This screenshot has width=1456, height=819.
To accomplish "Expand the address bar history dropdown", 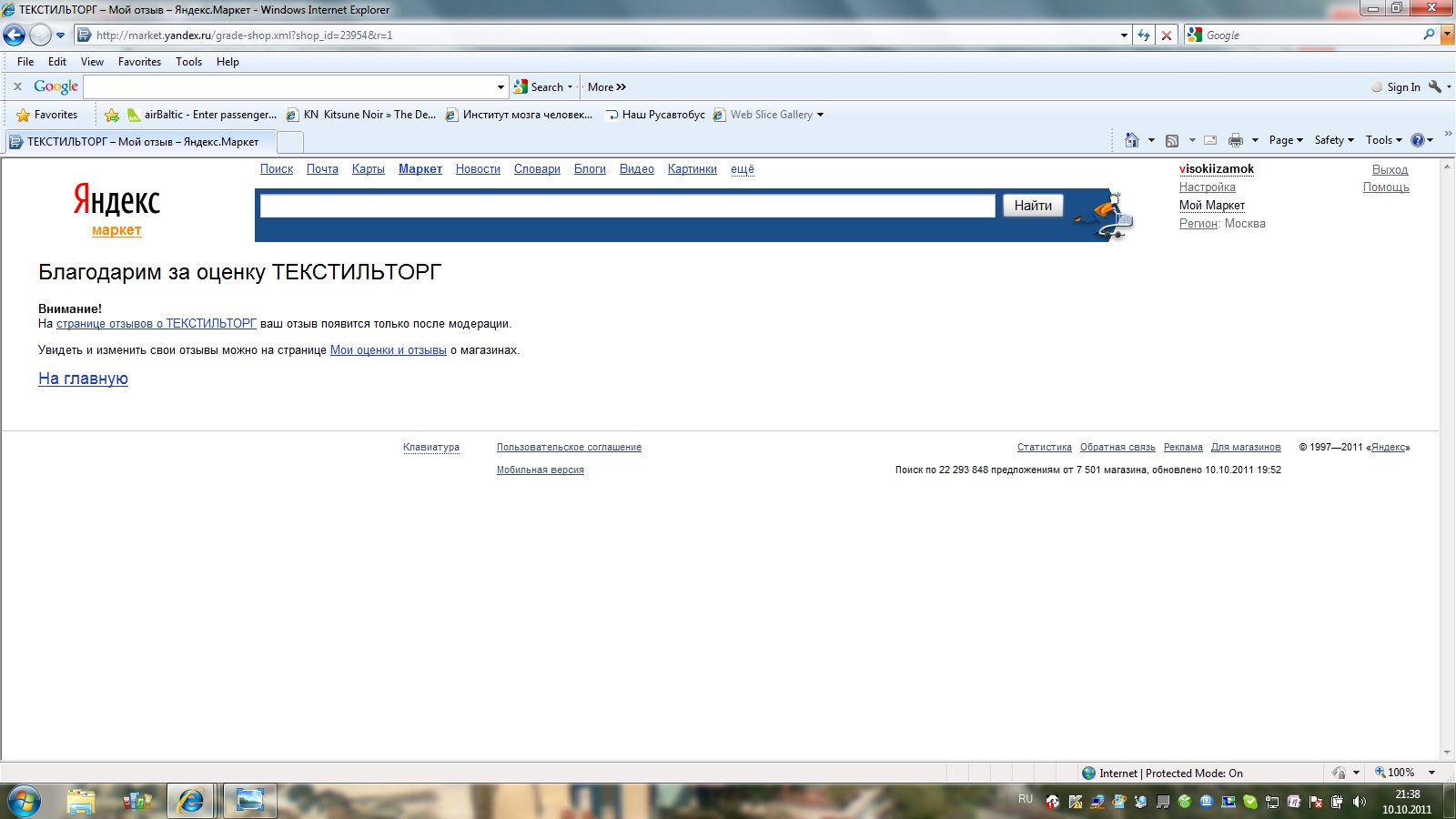I will point(1124,35).
